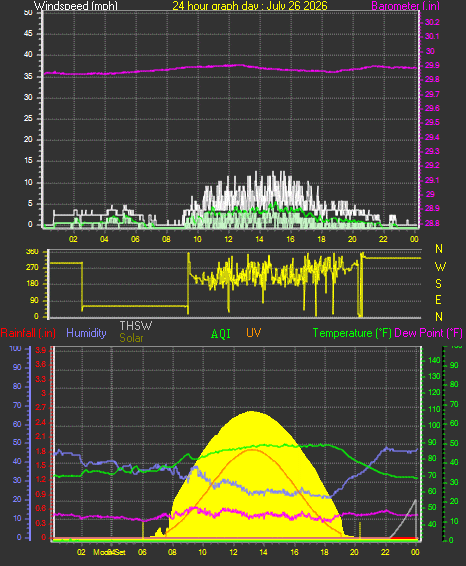
Task: Click the UV legend label
Action: click(253, 333)
